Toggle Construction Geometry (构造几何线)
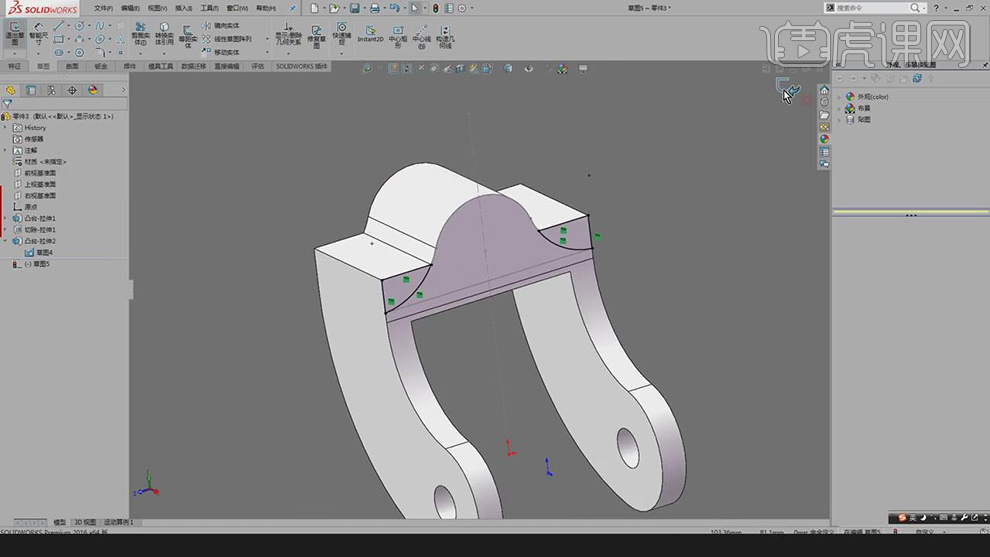 coord(445,37)
